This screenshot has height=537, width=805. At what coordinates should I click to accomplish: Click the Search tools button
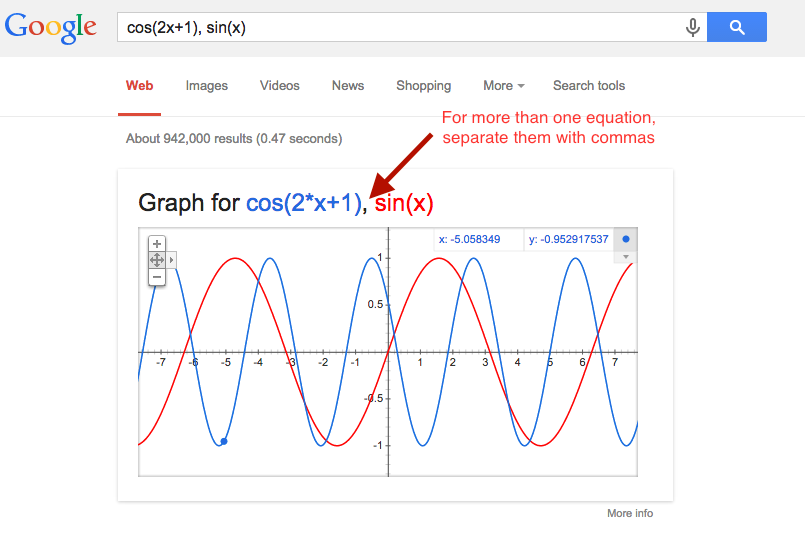[589, 86]
